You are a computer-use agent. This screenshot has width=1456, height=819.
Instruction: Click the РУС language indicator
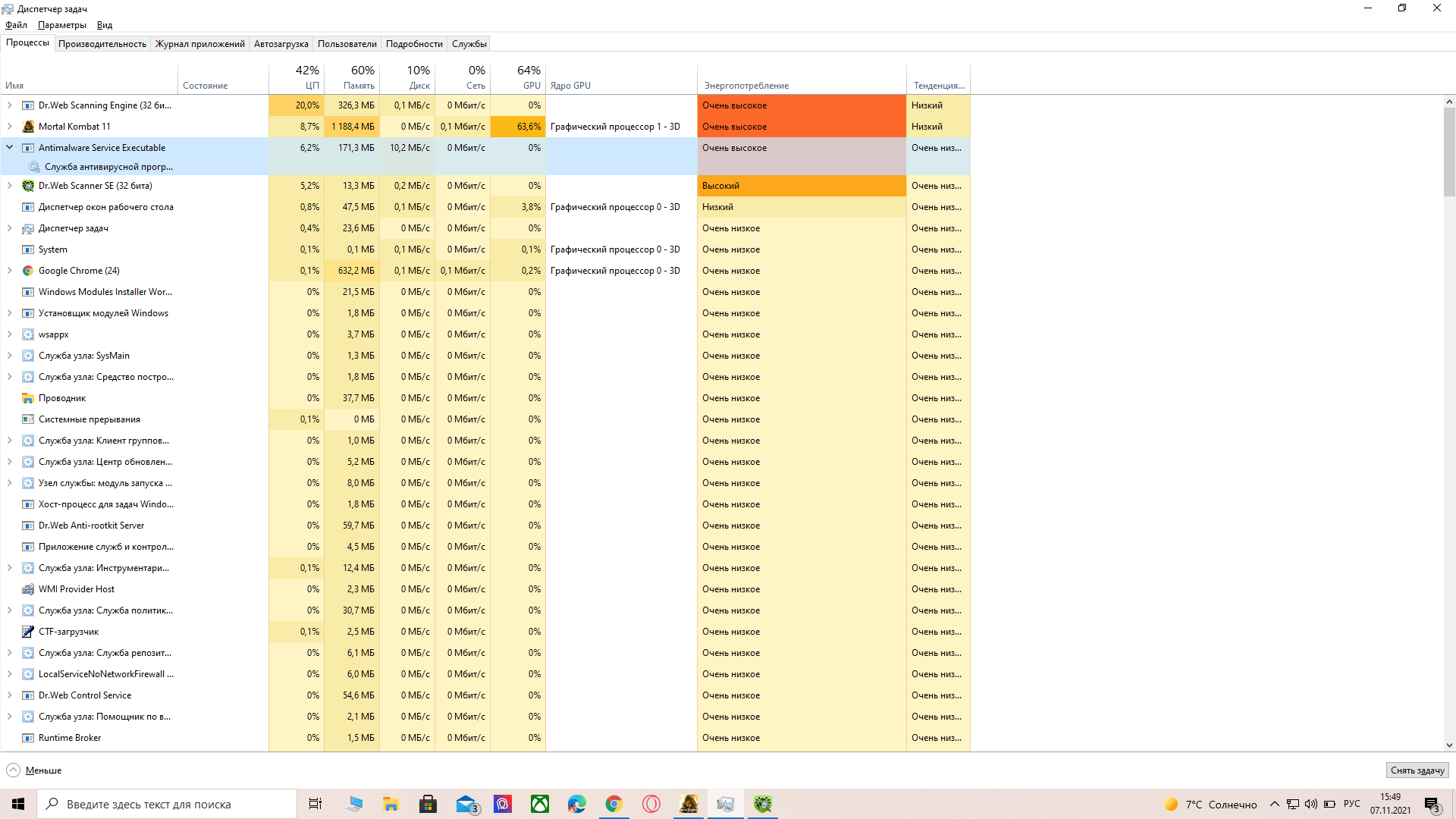tap(1352, 804)
